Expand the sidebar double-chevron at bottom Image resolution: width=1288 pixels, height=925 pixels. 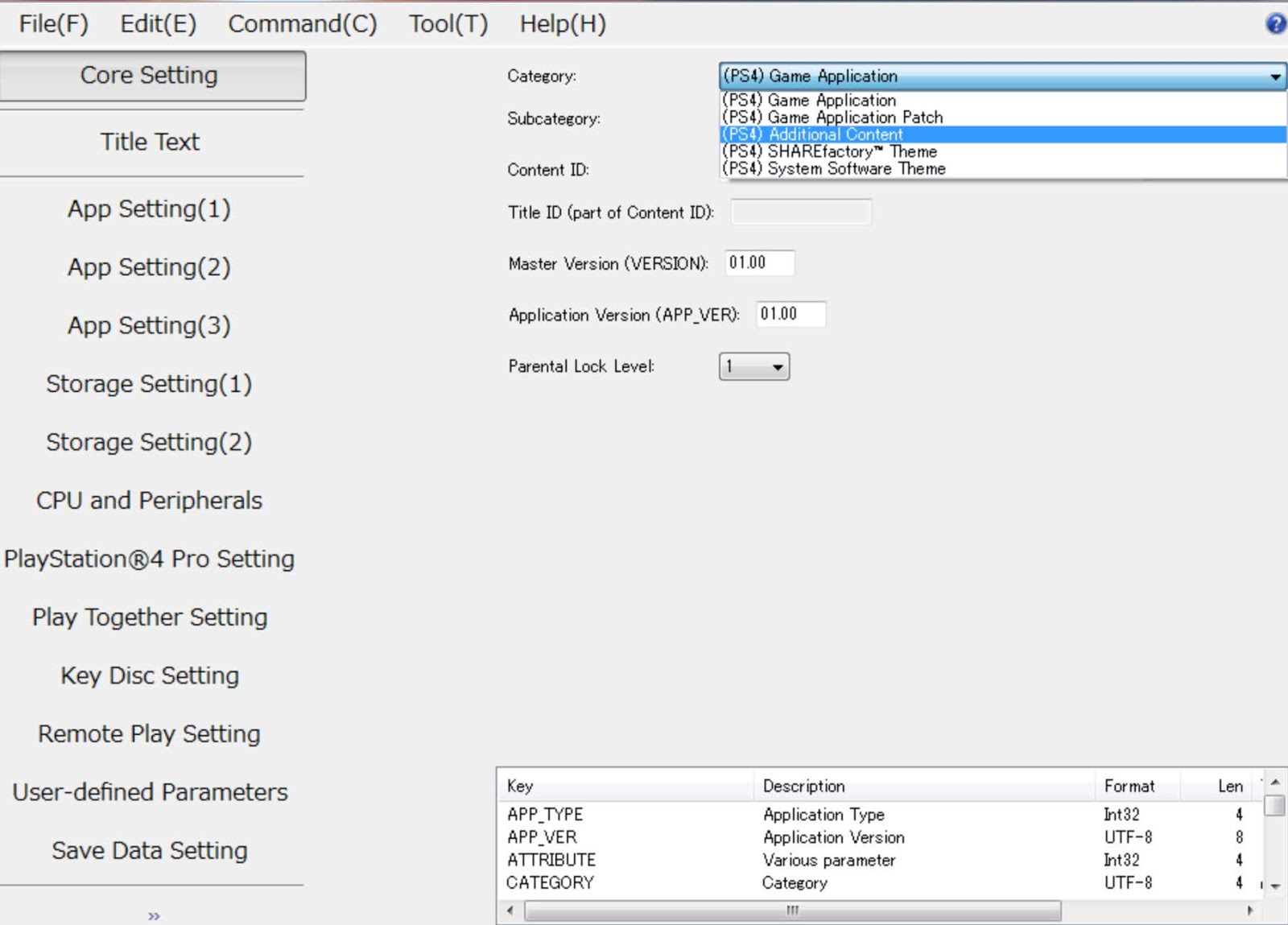pyautogui.click(x=154, y=915)
